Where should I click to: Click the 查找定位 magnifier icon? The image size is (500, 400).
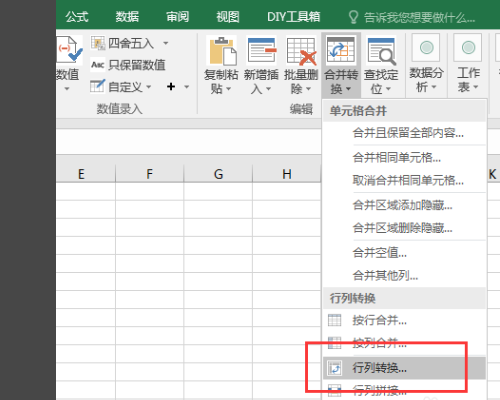[x=381, y=51]
